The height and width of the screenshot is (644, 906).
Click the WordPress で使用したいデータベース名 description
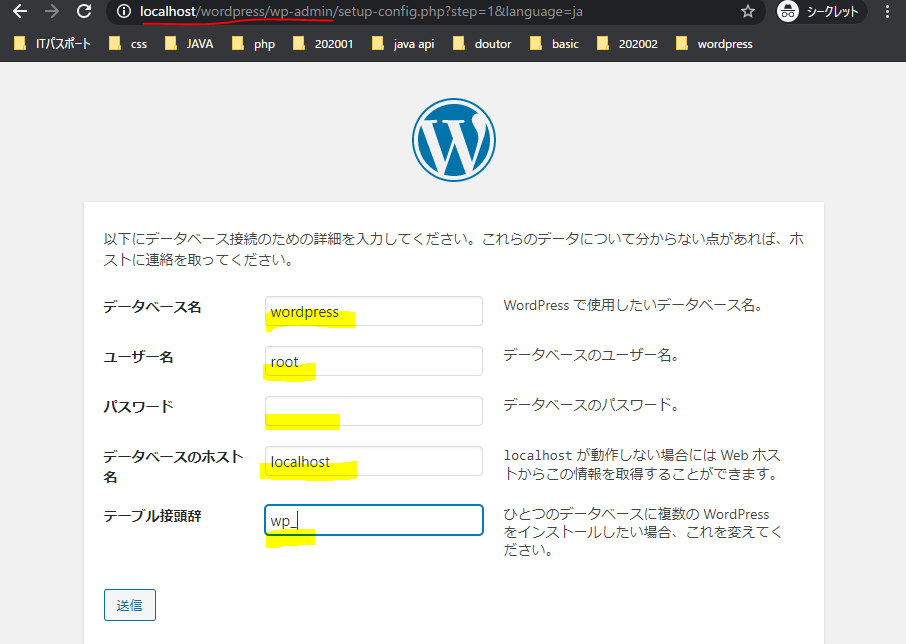[633, 306]
